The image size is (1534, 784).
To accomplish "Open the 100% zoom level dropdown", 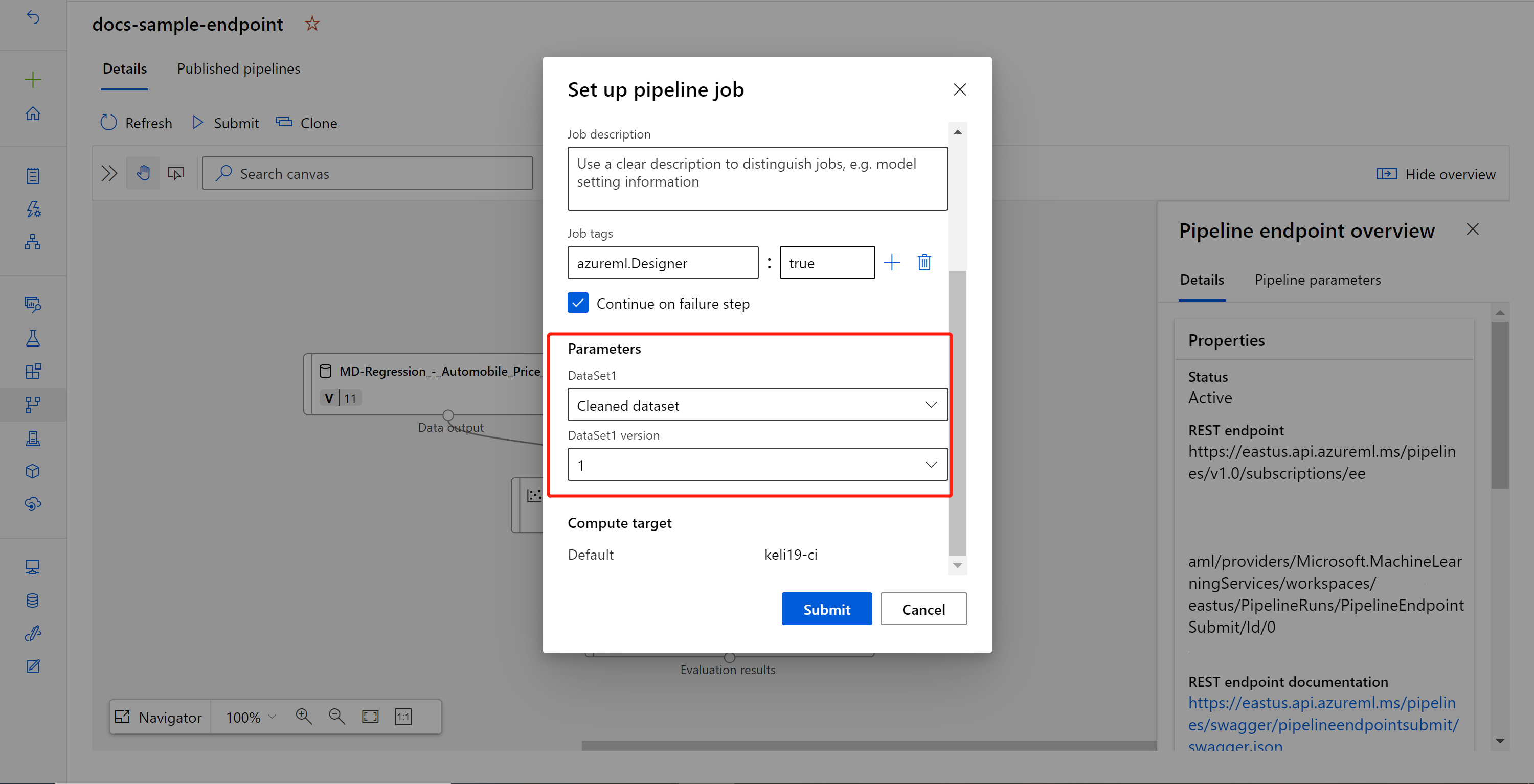I will point(251,718).
